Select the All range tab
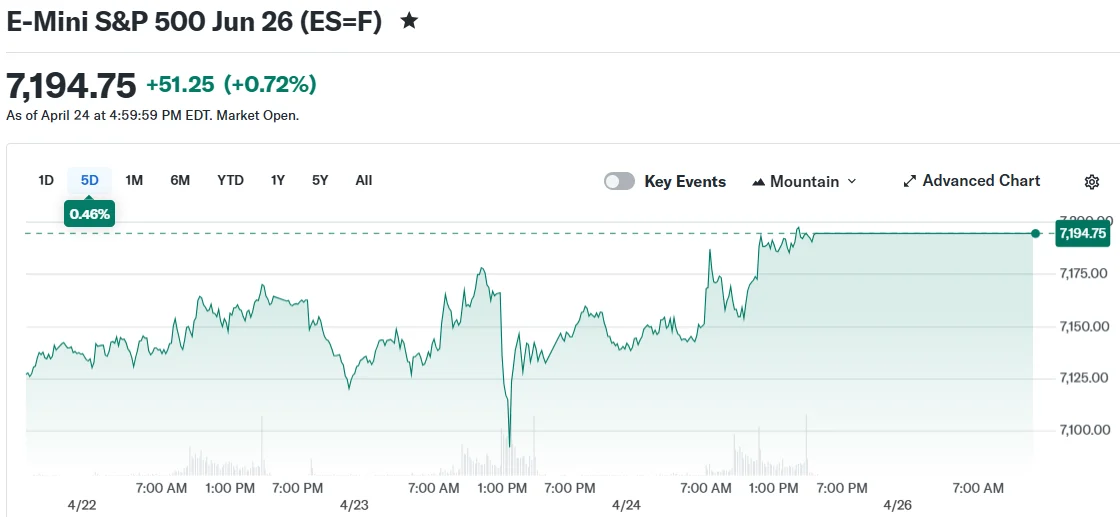This screenshot has height=517, width=1120. pyautogui.click(x=364, y=181)
